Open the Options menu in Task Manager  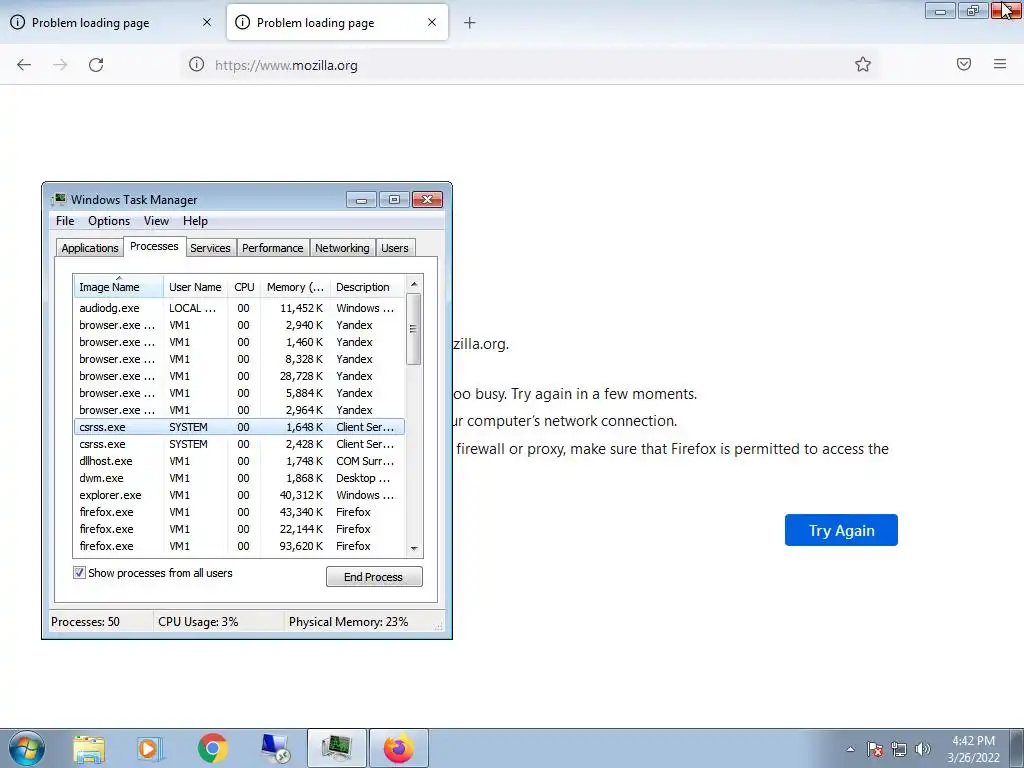click(x=109, y=221)
